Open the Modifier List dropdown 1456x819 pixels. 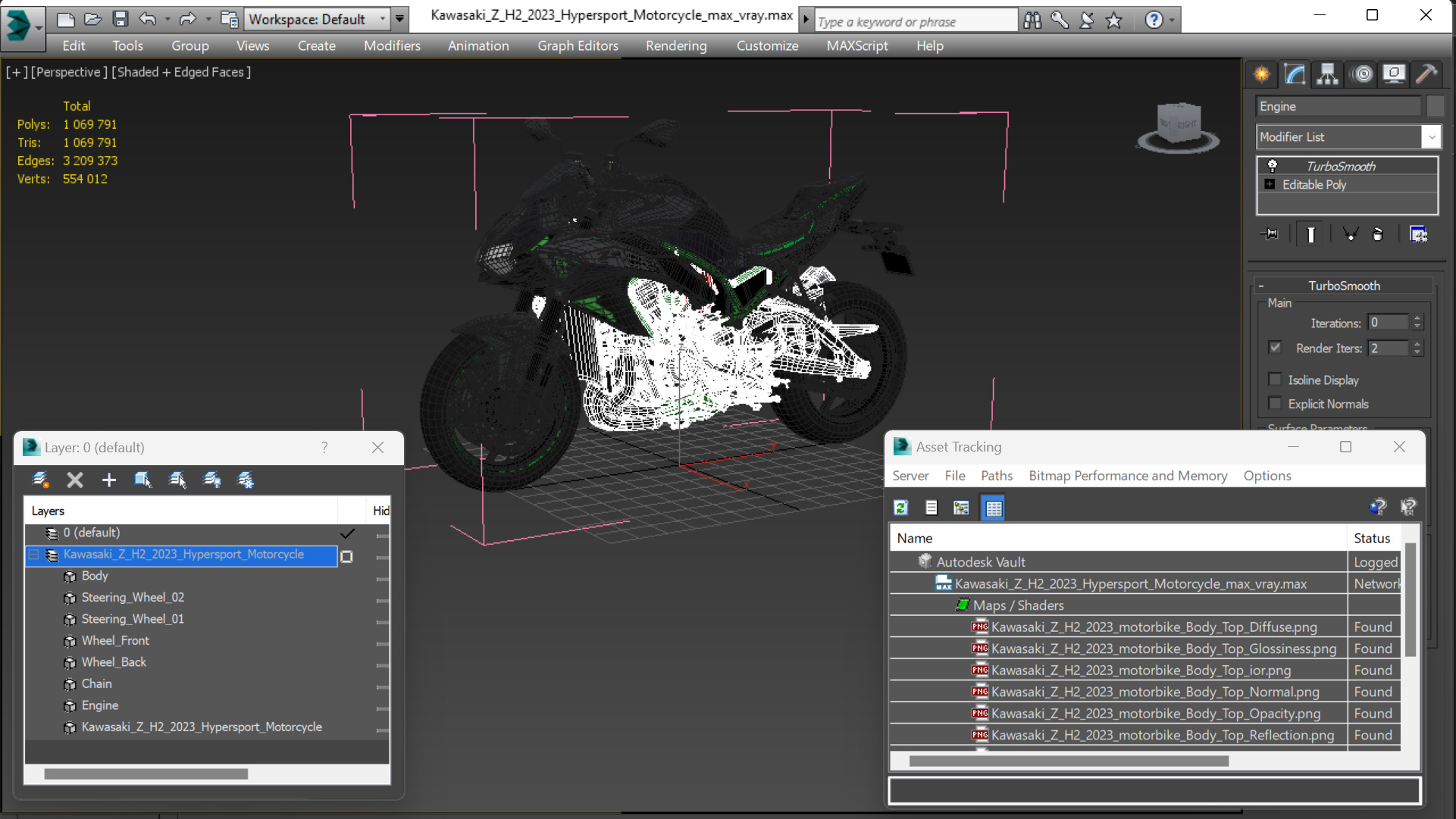(1431, 137)
